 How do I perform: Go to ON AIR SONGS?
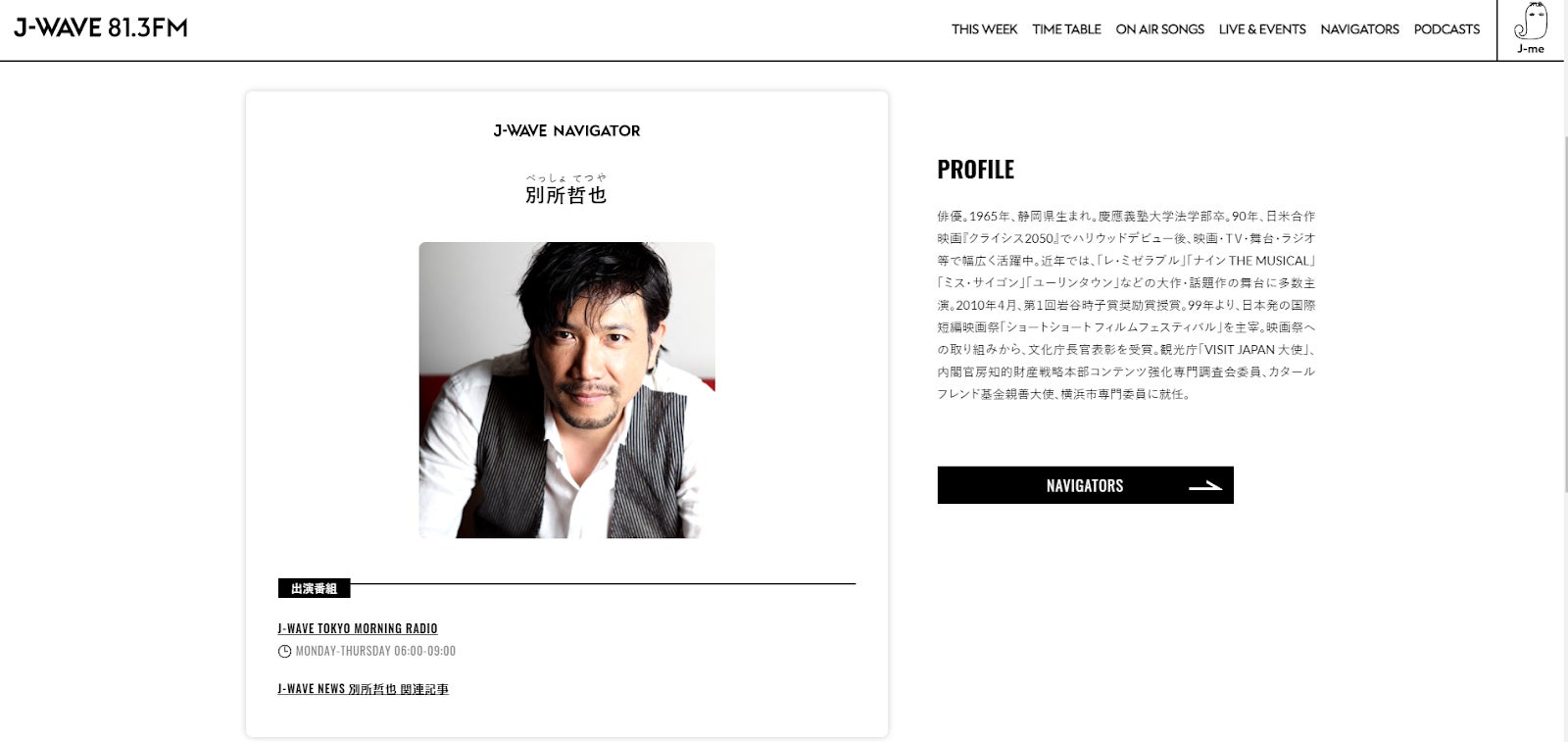pyautogui.click(x=1159, y=29)
